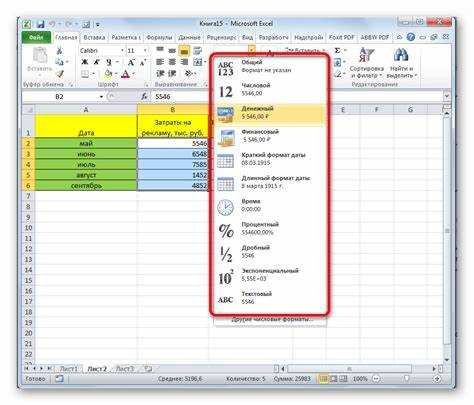This screenshot has height=405, width=474.
Task: Click the red font color A swatch
Action: pos(126,73)
